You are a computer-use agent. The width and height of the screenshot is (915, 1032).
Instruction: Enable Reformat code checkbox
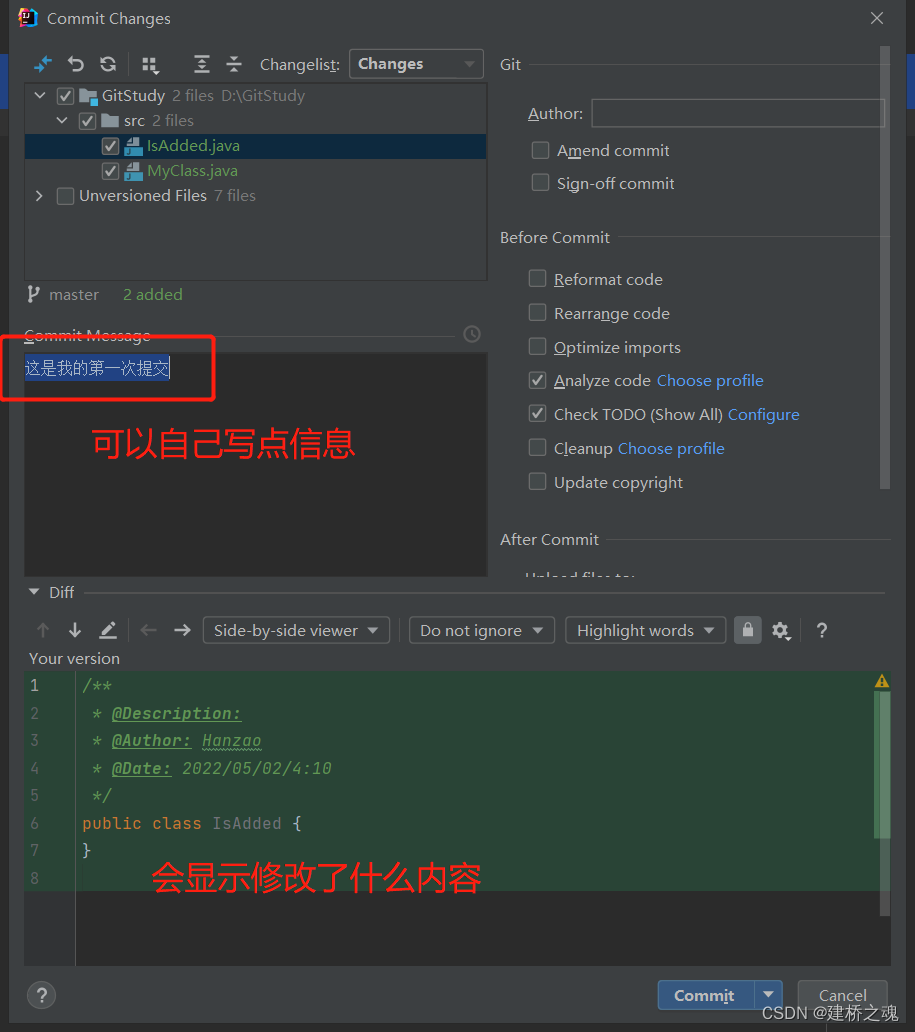pyautogui.click(x=537, y=278)
